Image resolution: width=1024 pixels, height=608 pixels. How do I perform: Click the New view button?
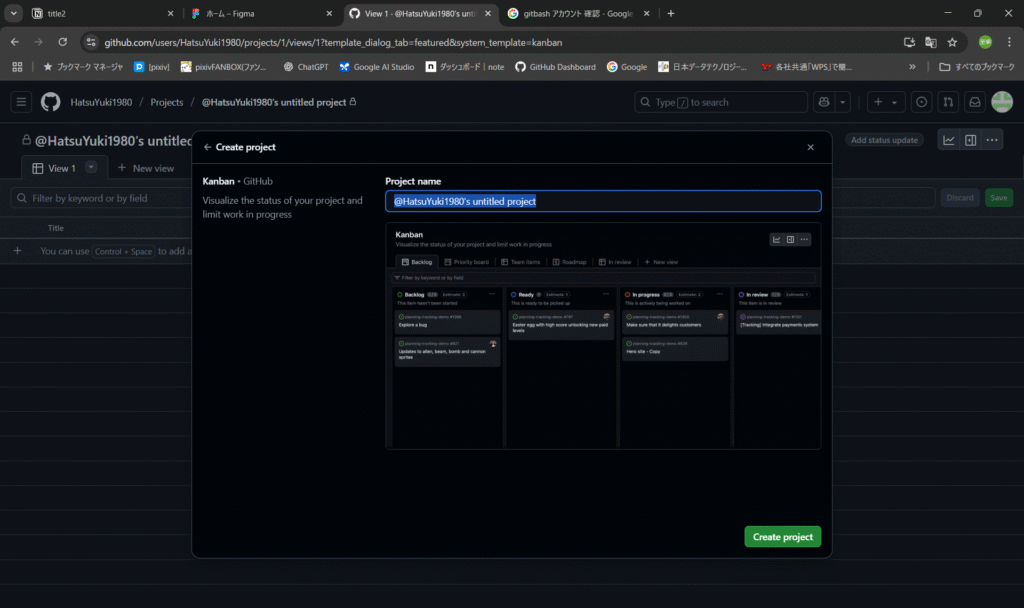pos(146,168)
